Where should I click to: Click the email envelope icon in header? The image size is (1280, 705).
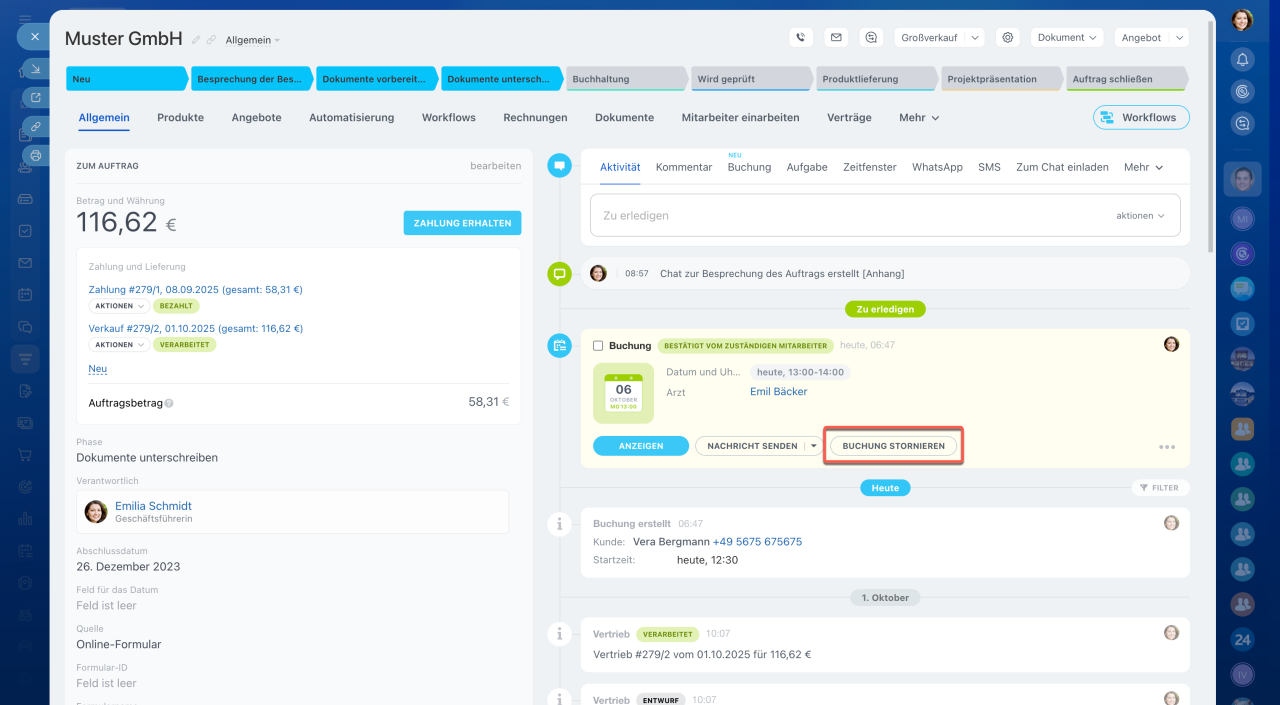pyautogui.click(x=836, y=37)
